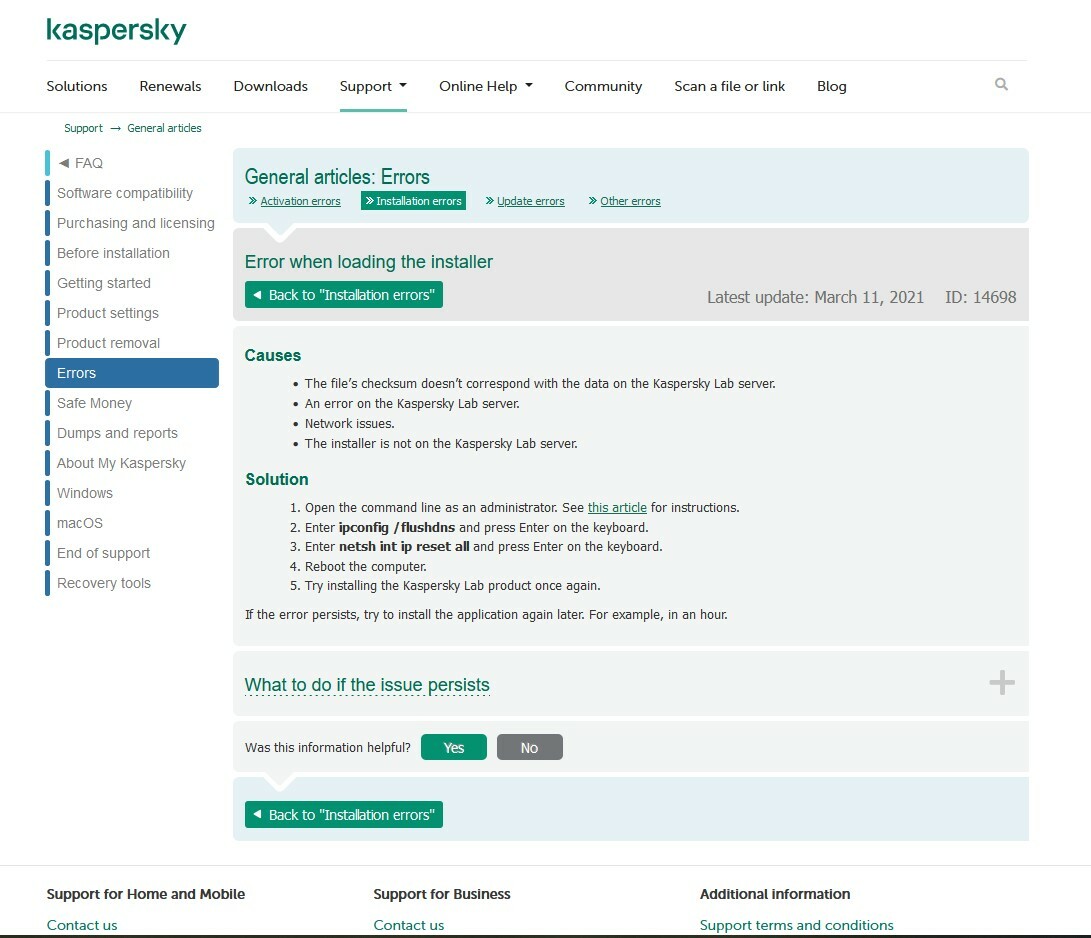The height and width of the screenshot is (938, 1091).
Task: Switch to the Update errors tab
Action: pos(530,201)
